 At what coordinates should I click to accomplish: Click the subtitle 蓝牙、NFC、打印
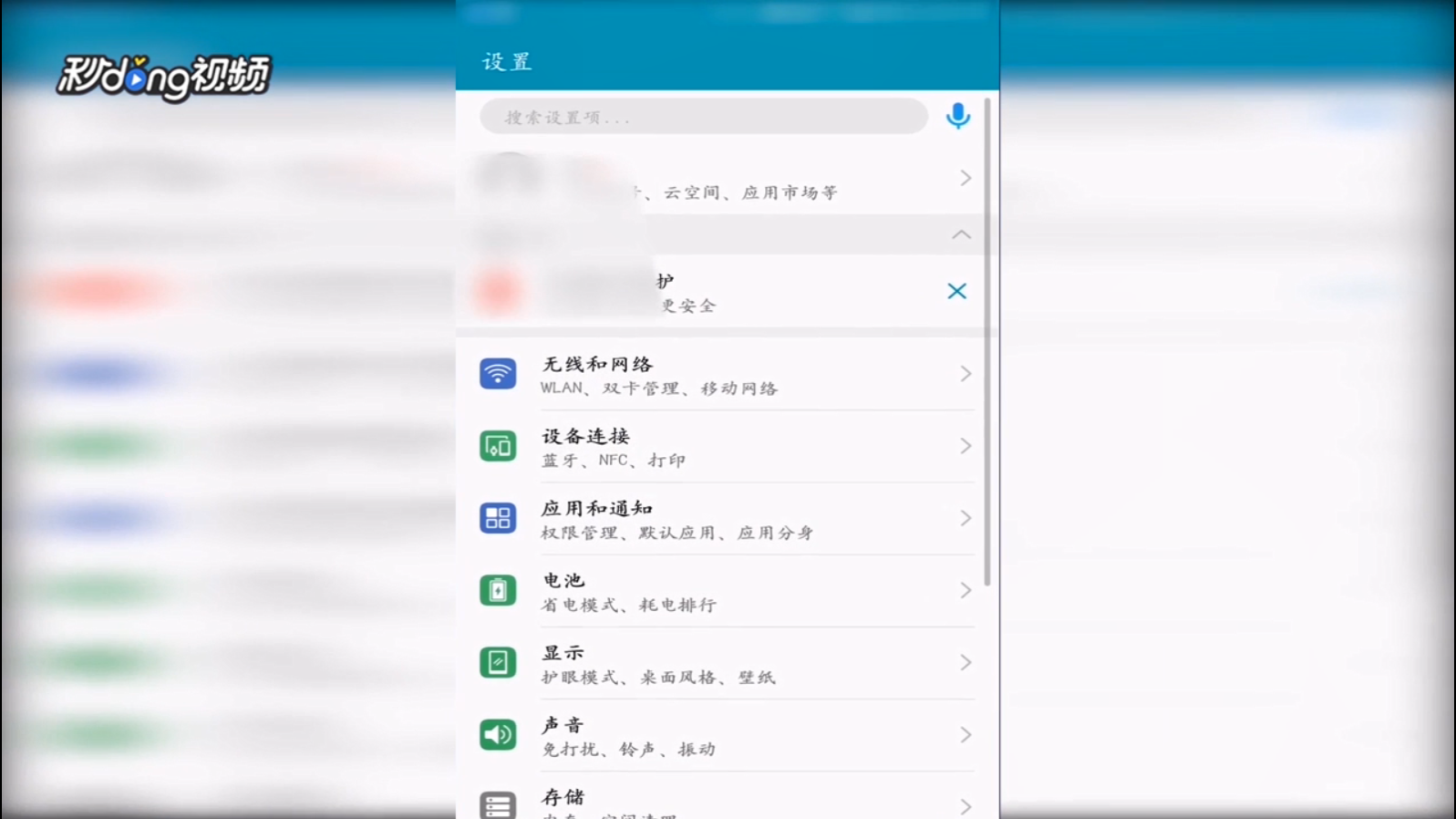click(x=613, y=461)
